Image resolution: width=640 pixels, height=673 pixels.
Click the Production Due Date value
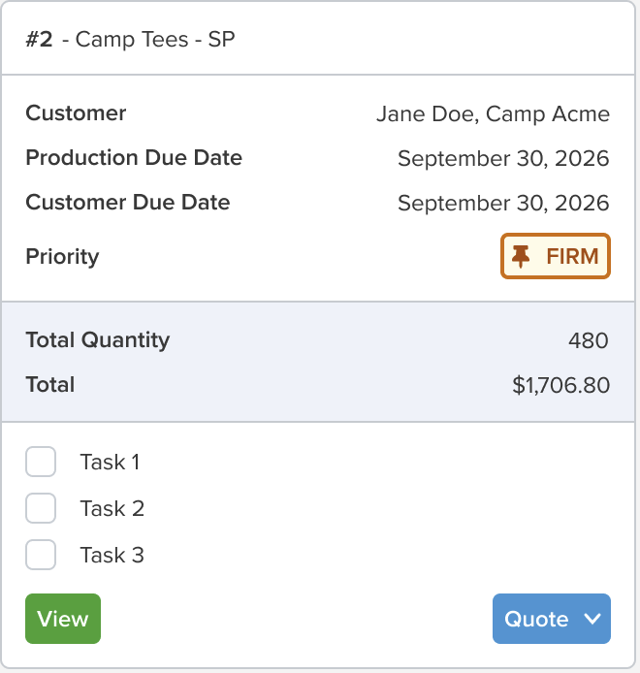point(503,158)
